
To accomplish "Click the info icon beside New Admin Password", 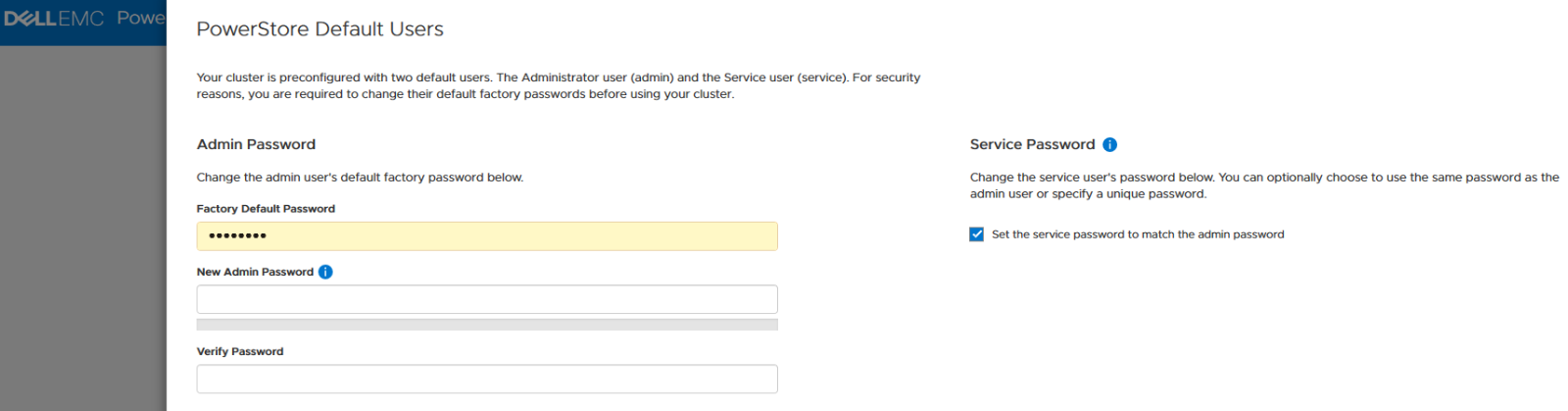I will (x=325, y=272).
